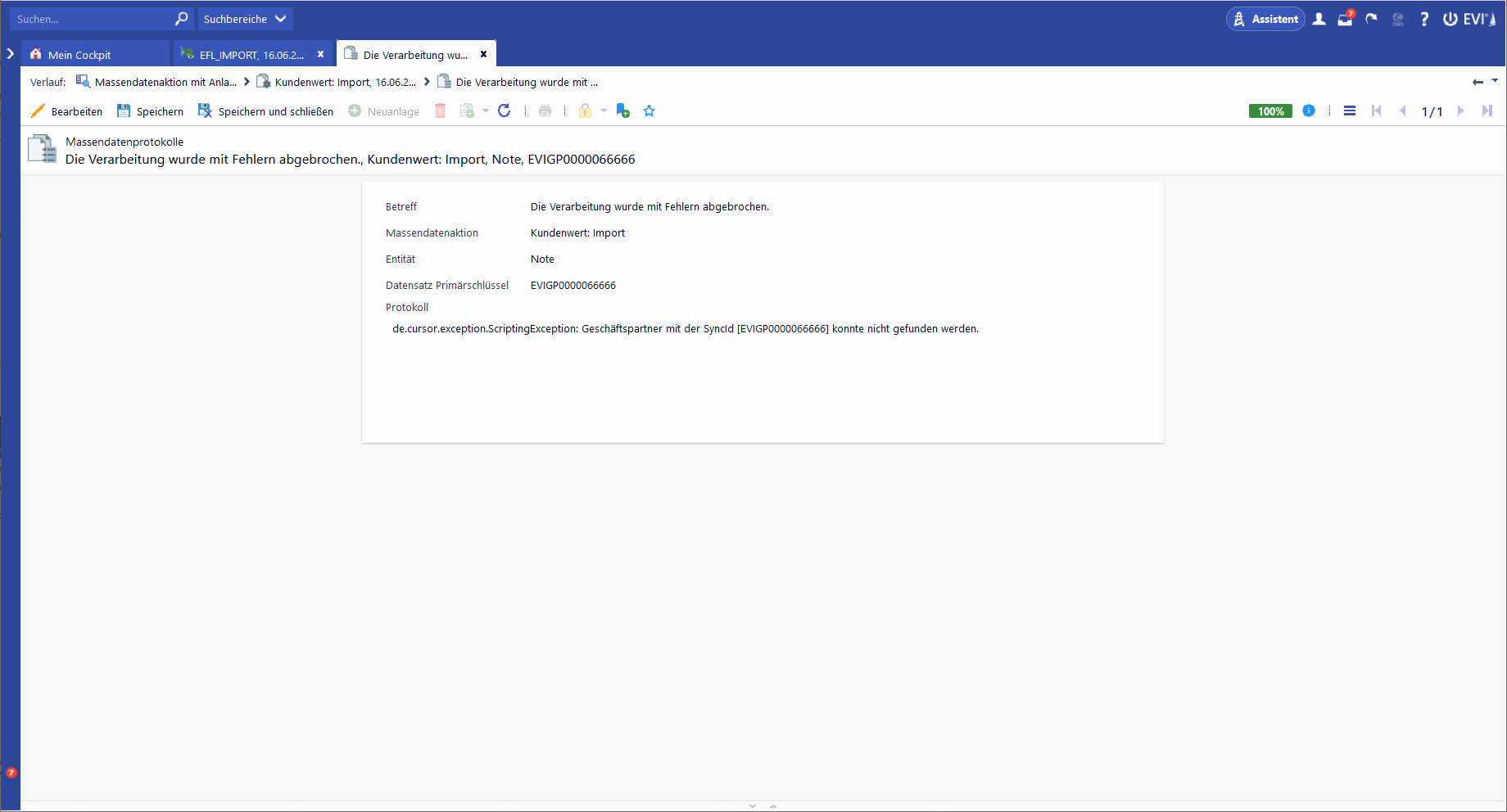Click Speichern und schließen

pos(265,111)
